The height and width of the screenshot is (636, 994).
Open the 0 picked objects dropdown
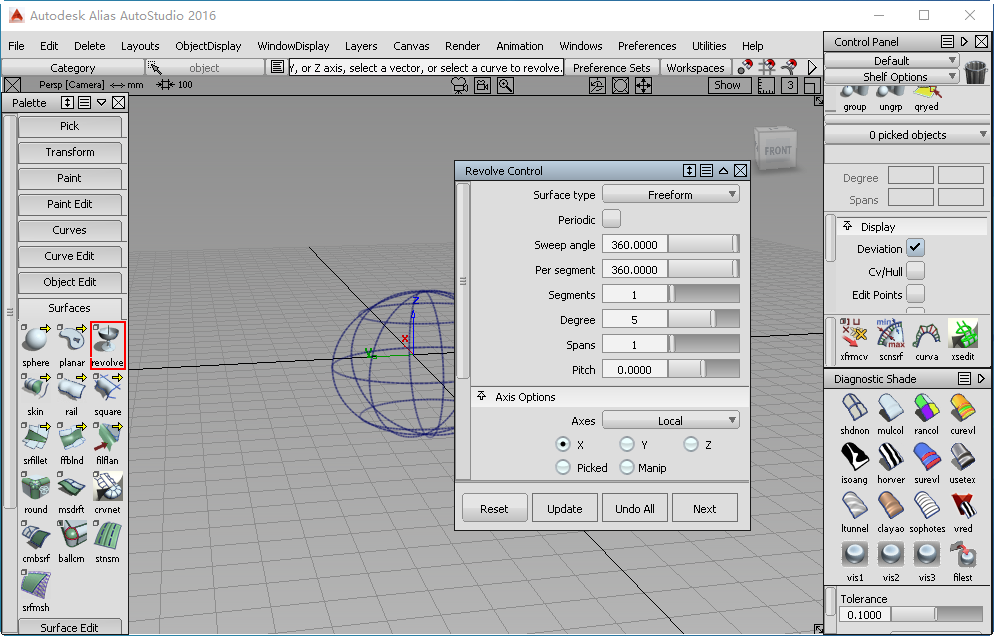pyautogui.click(x=907, y=134)
